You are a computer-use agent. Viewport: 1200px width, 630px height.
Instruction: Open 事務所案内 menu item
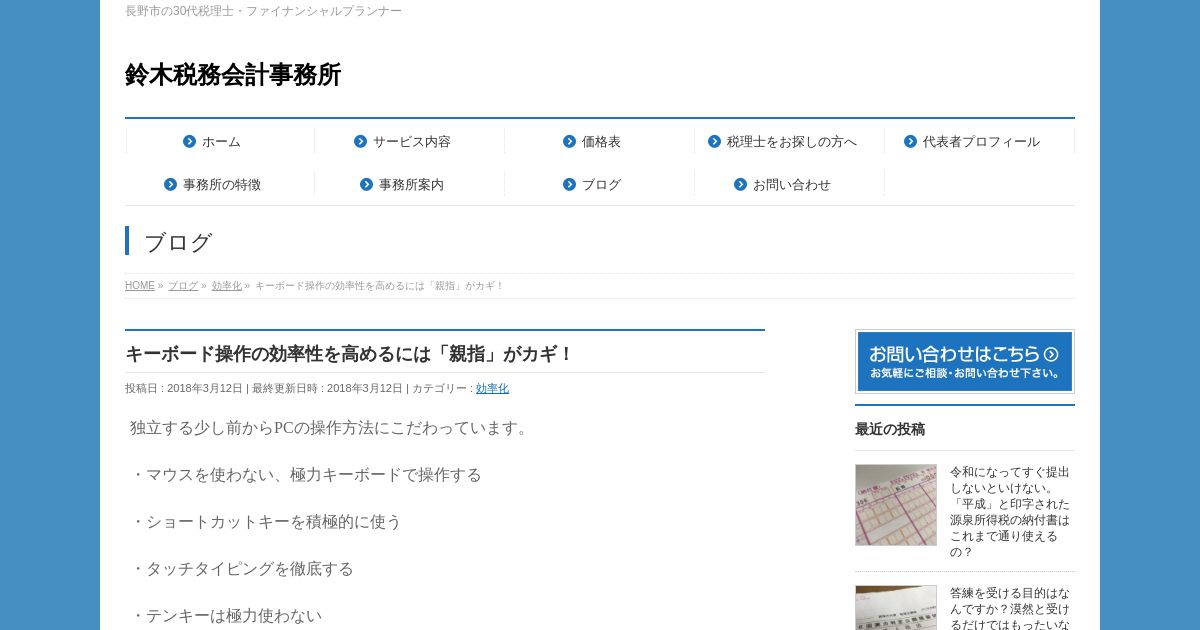410,185
